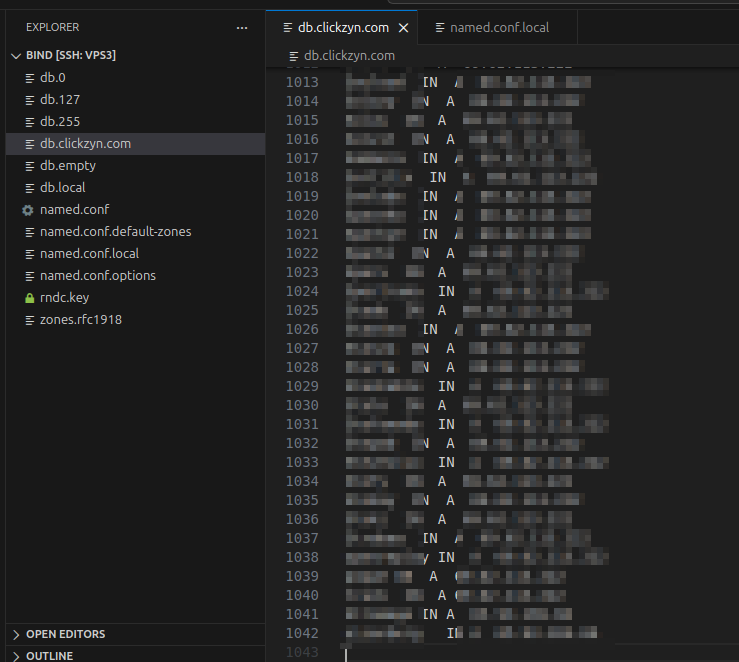Screen dimensions: 739x662
Task: Select db.empty in the file tree
Action: pos(67,166)
